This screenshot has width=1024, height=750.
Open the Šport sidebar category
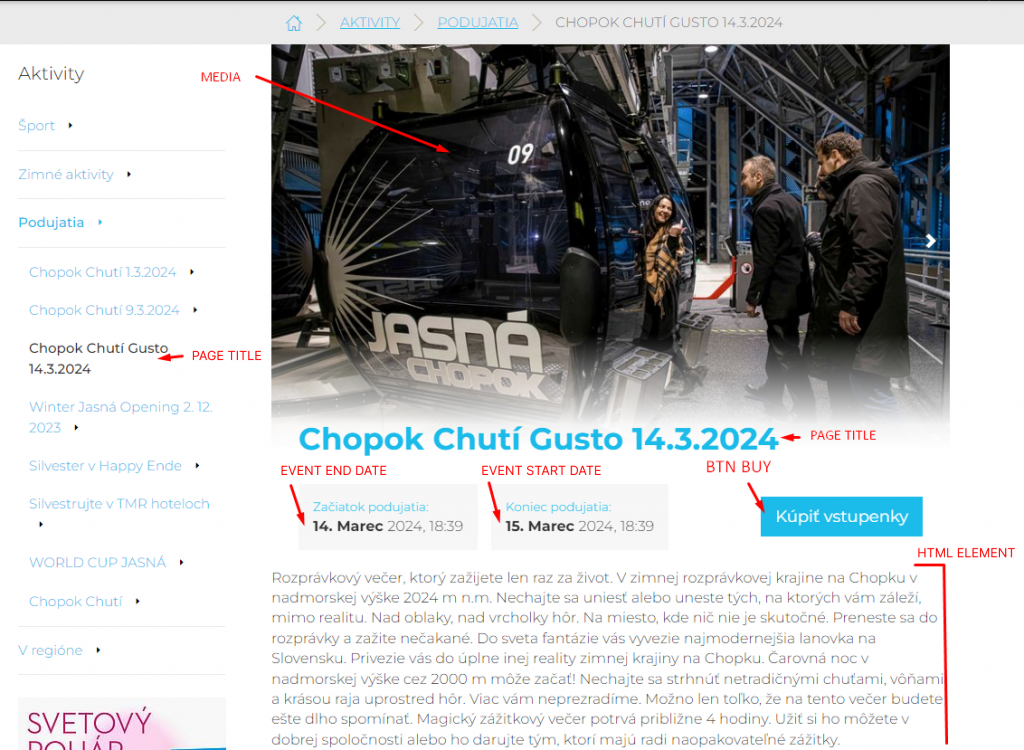(x=37, y=126)
